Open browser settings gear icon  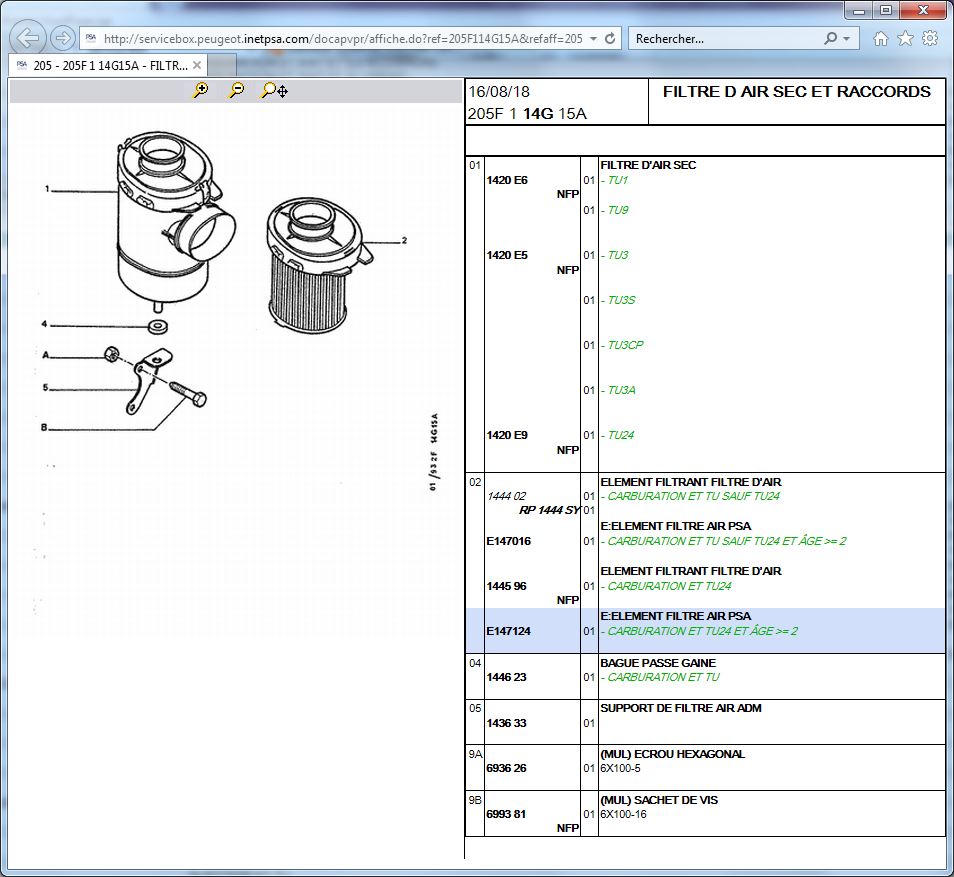(930, 39)
